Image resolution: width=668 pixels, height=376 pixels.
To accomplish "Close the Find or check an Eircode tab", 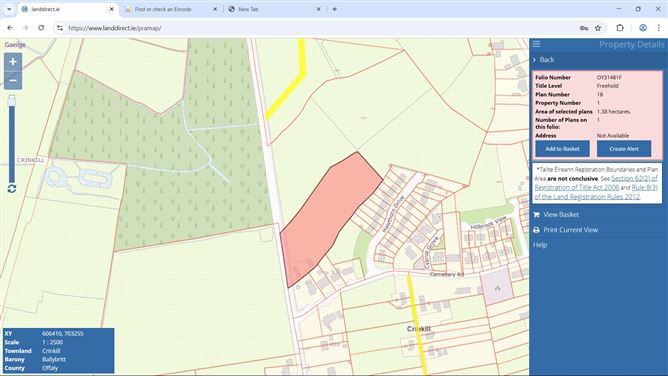I will [215, 9].
